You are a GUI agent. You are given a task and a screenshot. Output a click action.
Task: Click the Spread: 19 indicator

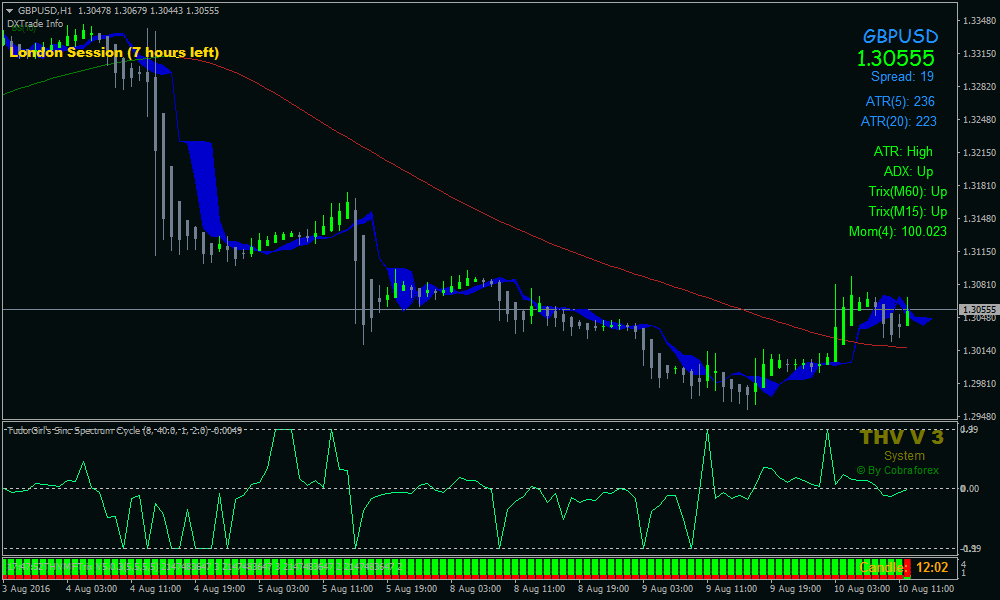[x=903, y=77]
